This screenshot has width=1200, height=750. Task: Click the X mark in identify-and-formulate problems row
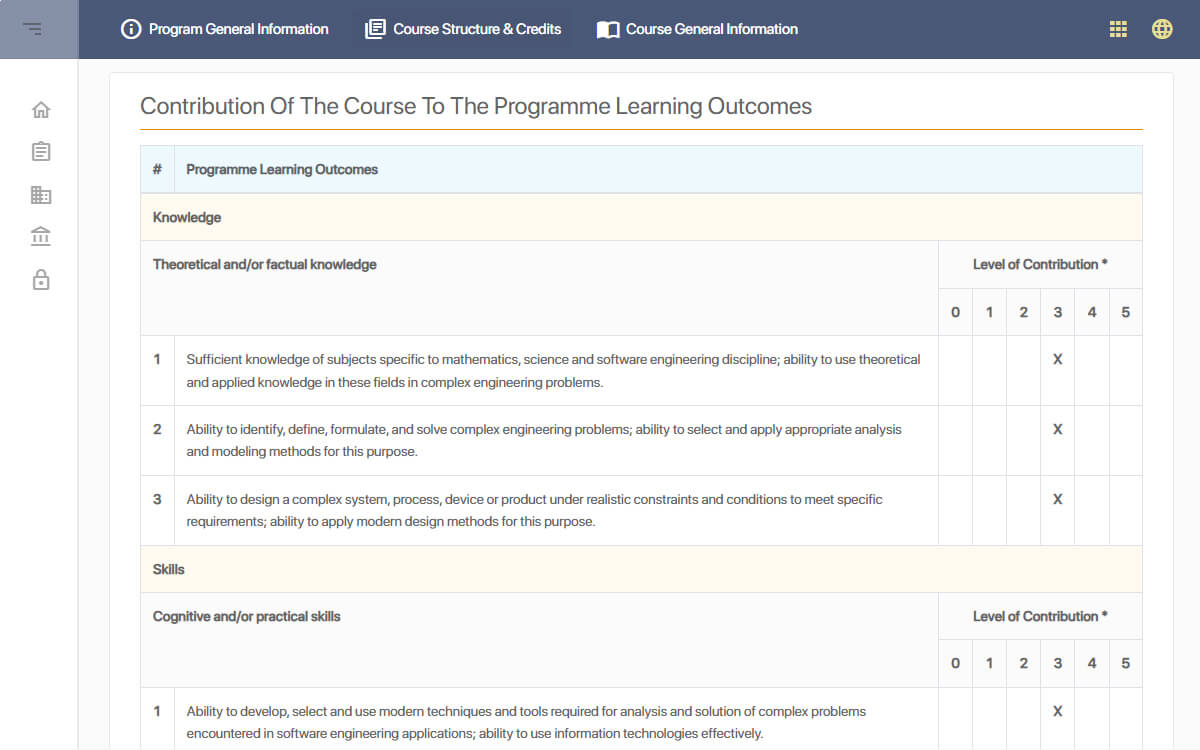1058,429
